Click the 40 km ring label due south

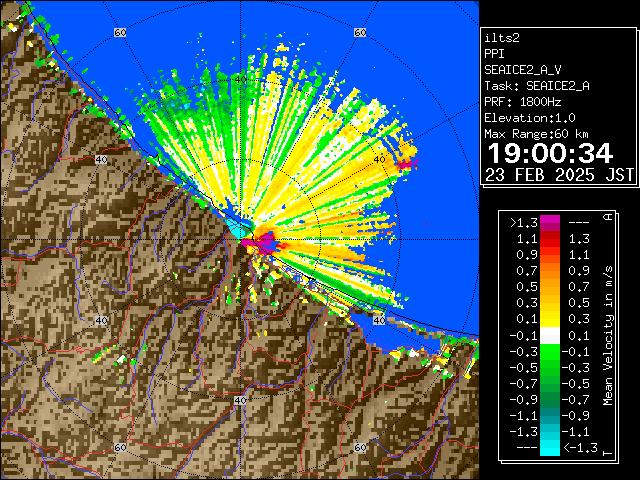pyautogui.click(x=240, y=400)
